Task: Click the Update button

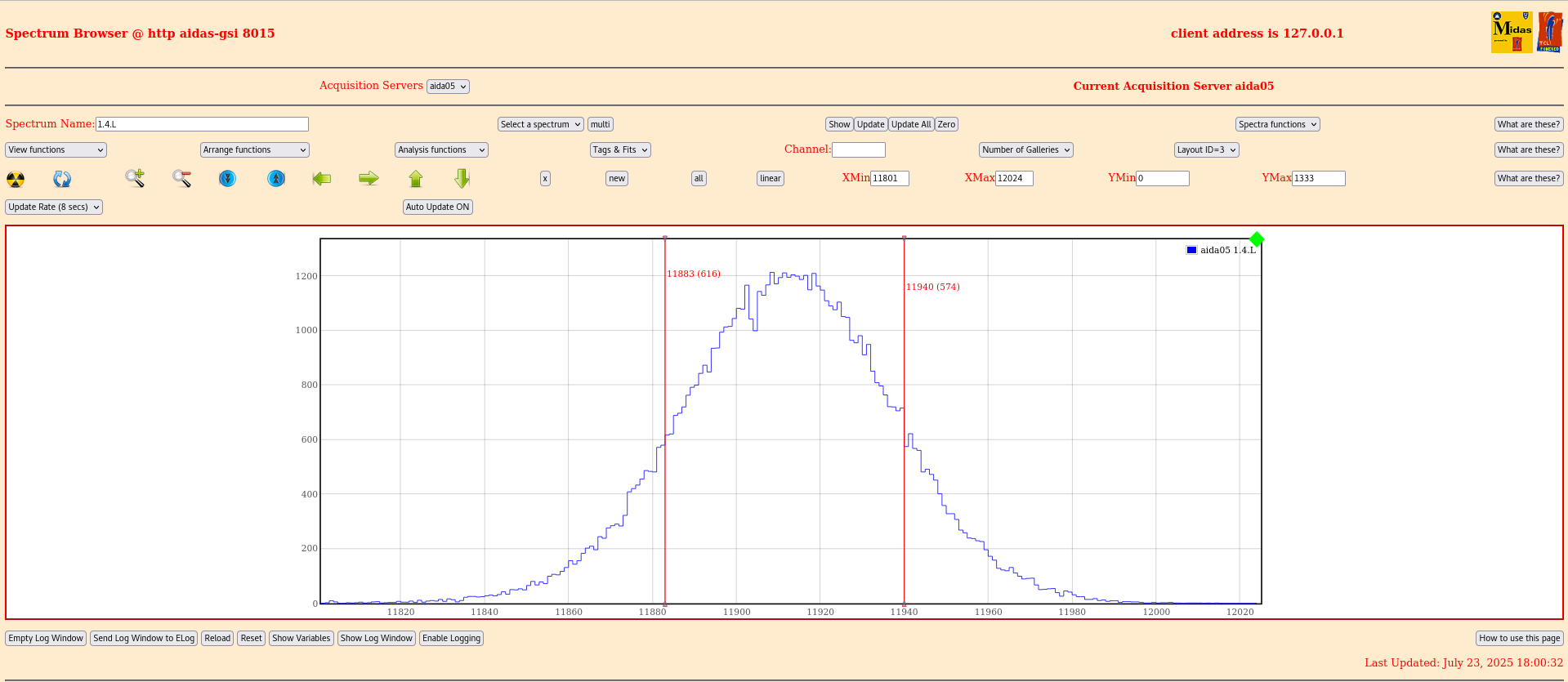Action: pyautogui.click(x=871, y=125)
